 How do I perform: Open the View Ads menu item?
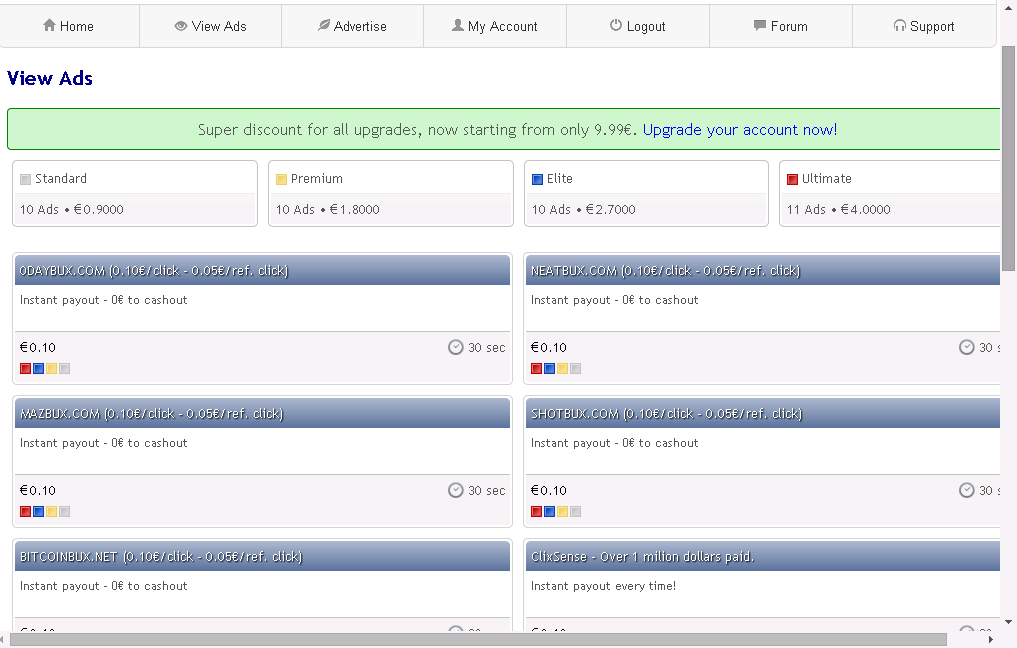211,26
